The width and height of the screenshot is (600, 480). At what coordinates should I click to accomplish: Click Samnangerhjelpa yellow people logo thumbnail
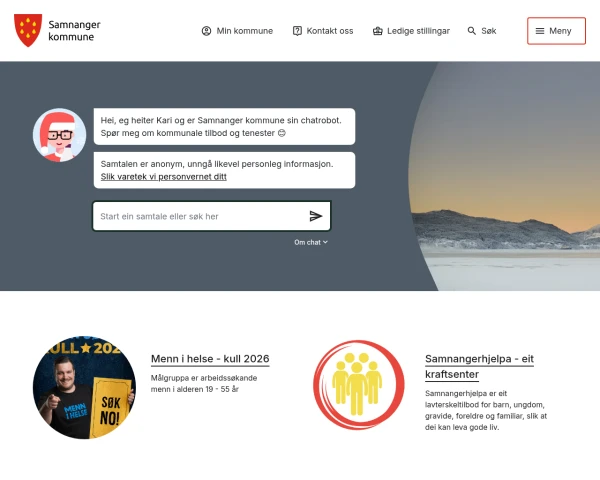[359, 385]
